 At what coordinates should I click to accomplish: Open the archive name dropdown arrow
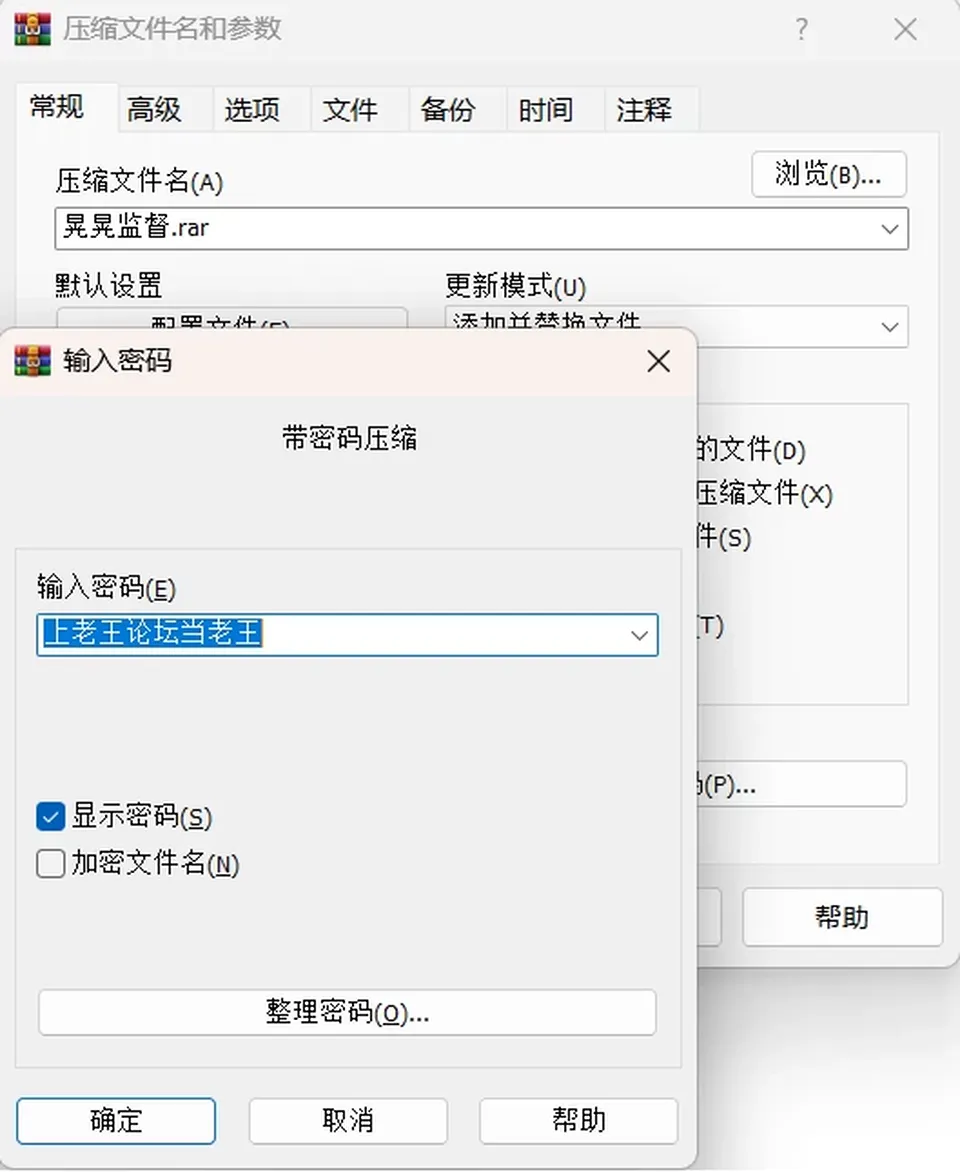point(890,229)
